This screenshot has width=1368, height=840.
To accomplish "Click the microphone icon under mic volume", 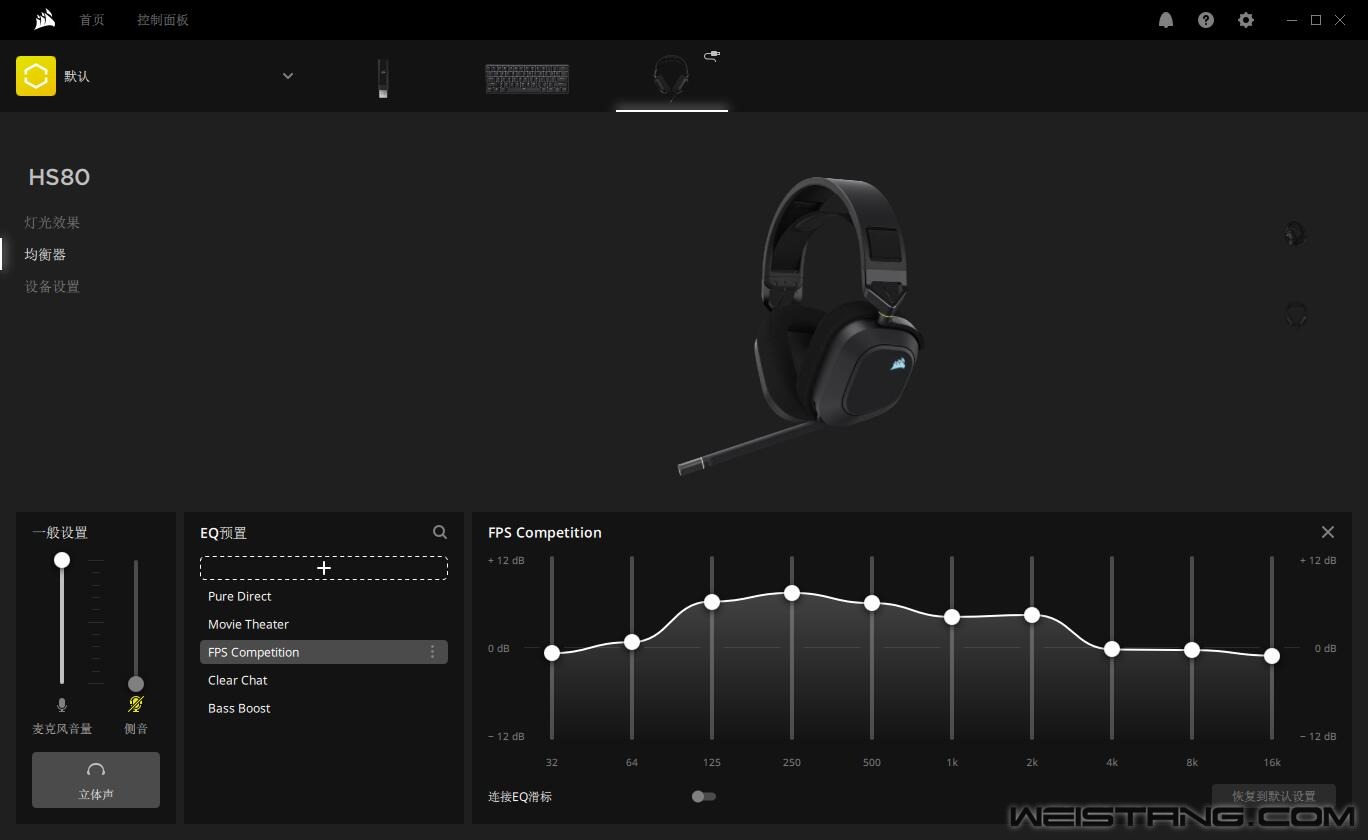I will tap(62, 705).
